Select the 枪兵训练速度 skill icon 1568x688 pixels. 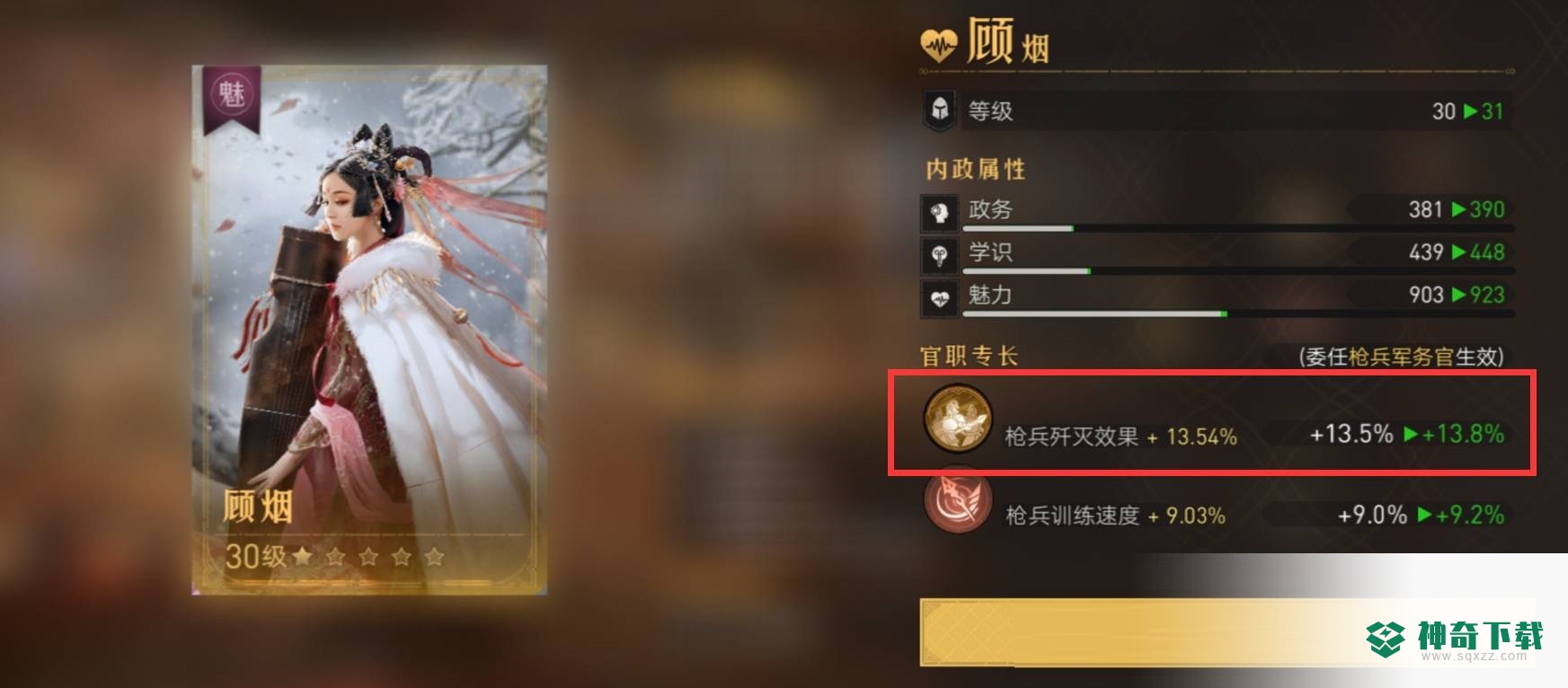(958, 501)
